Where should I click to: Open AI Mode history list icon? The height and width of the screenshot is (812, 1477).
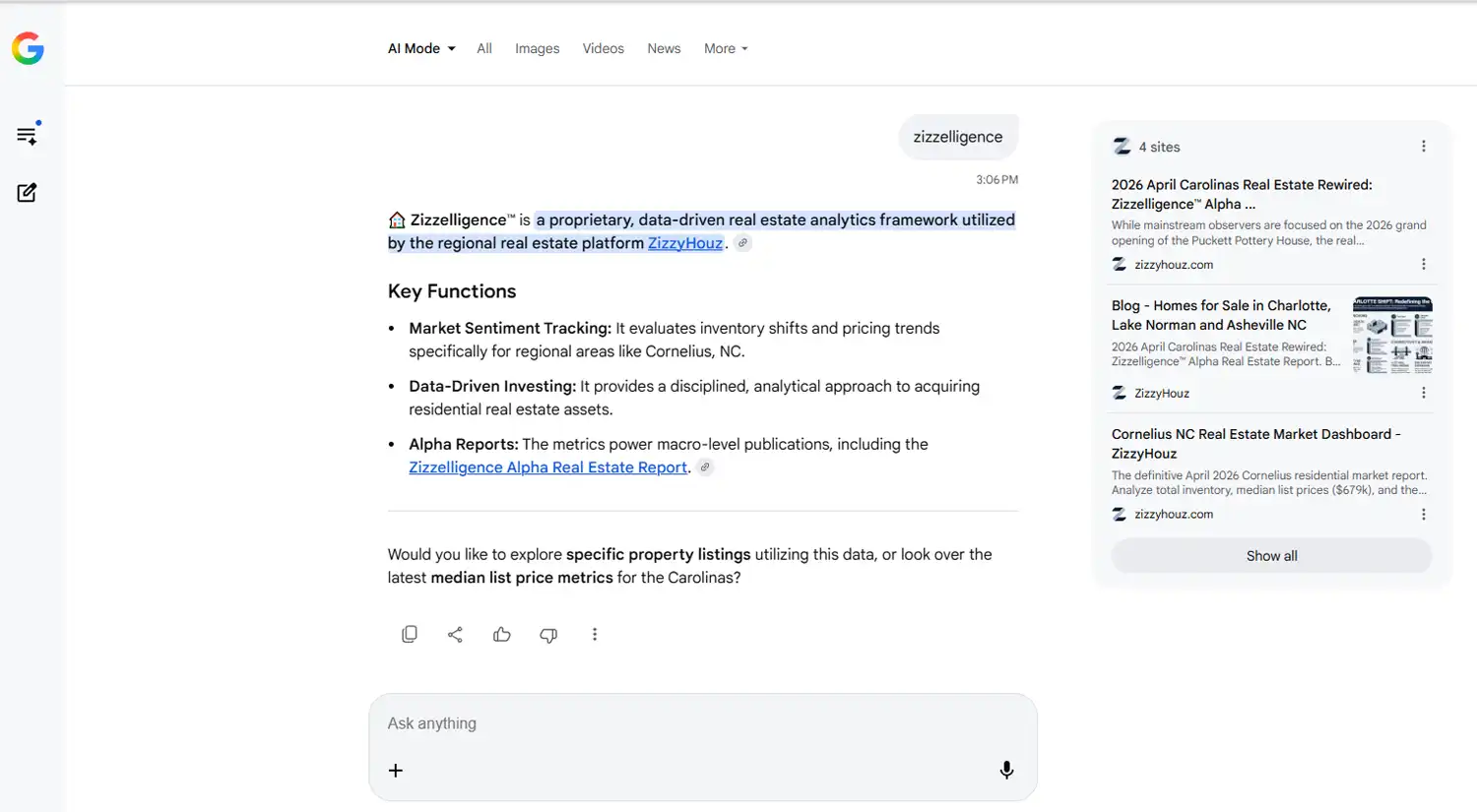click(28, 134)
